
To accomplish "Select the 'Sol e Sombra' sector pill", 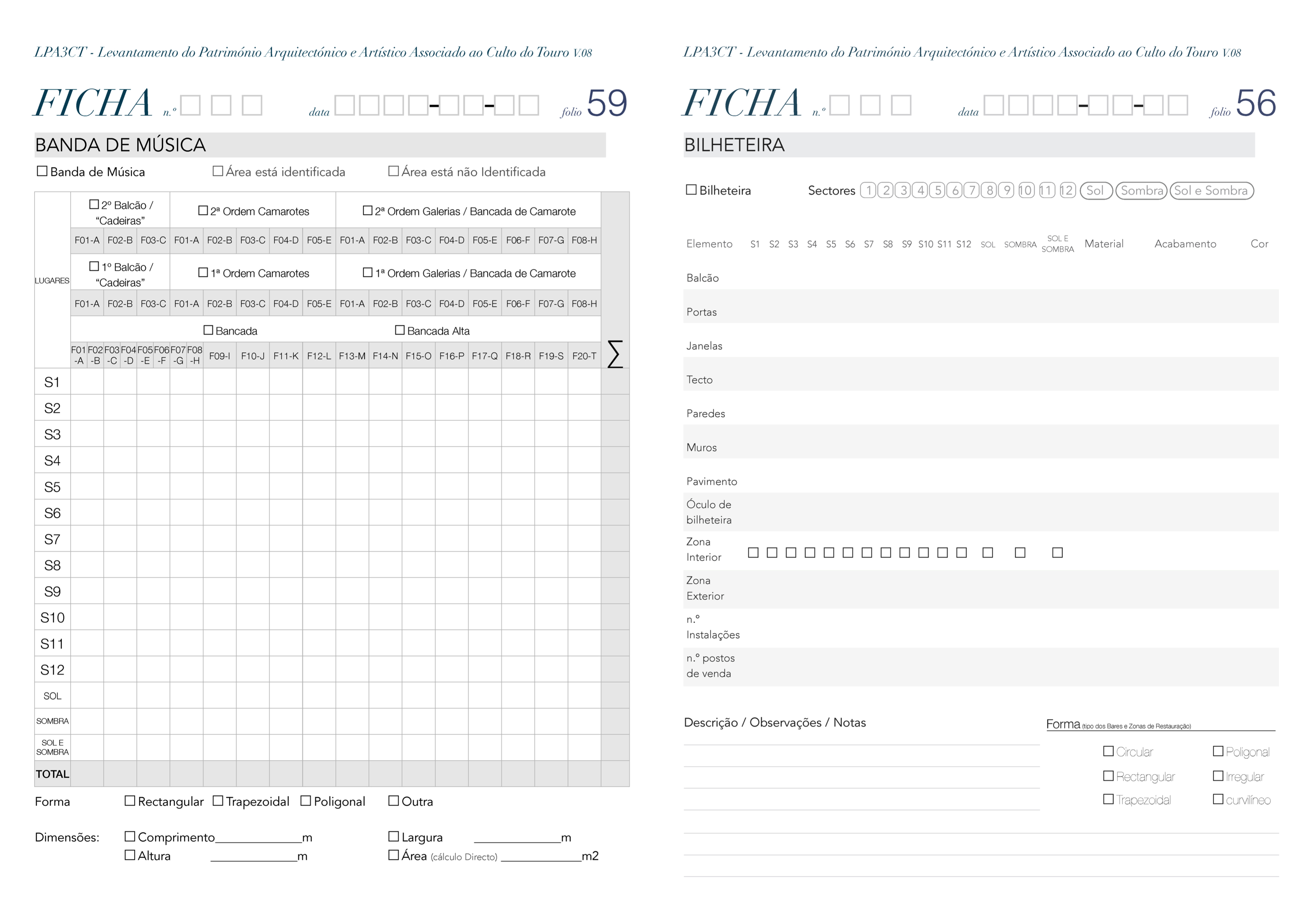I will point(1211,190).
